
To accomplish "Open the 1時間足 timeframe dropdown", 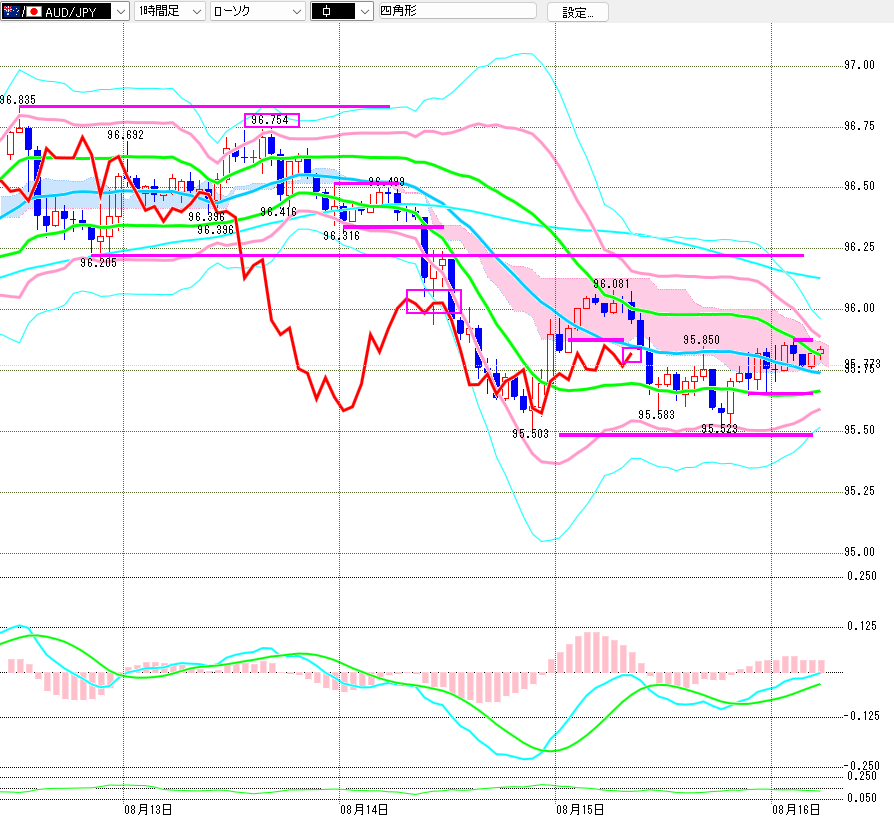I will tap(169, 11).
